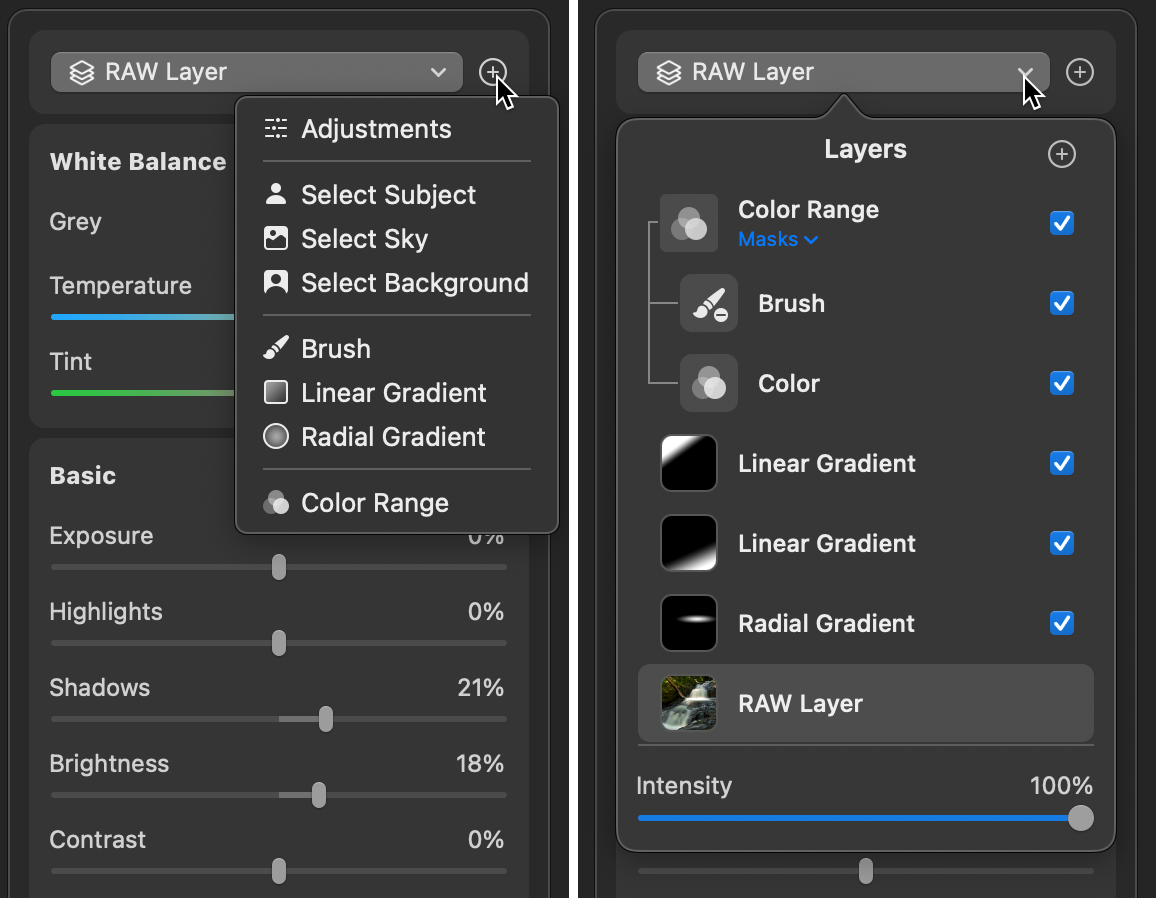
Task: Select the RAW Layer row in Layers list
Action: tap(865, 703)
